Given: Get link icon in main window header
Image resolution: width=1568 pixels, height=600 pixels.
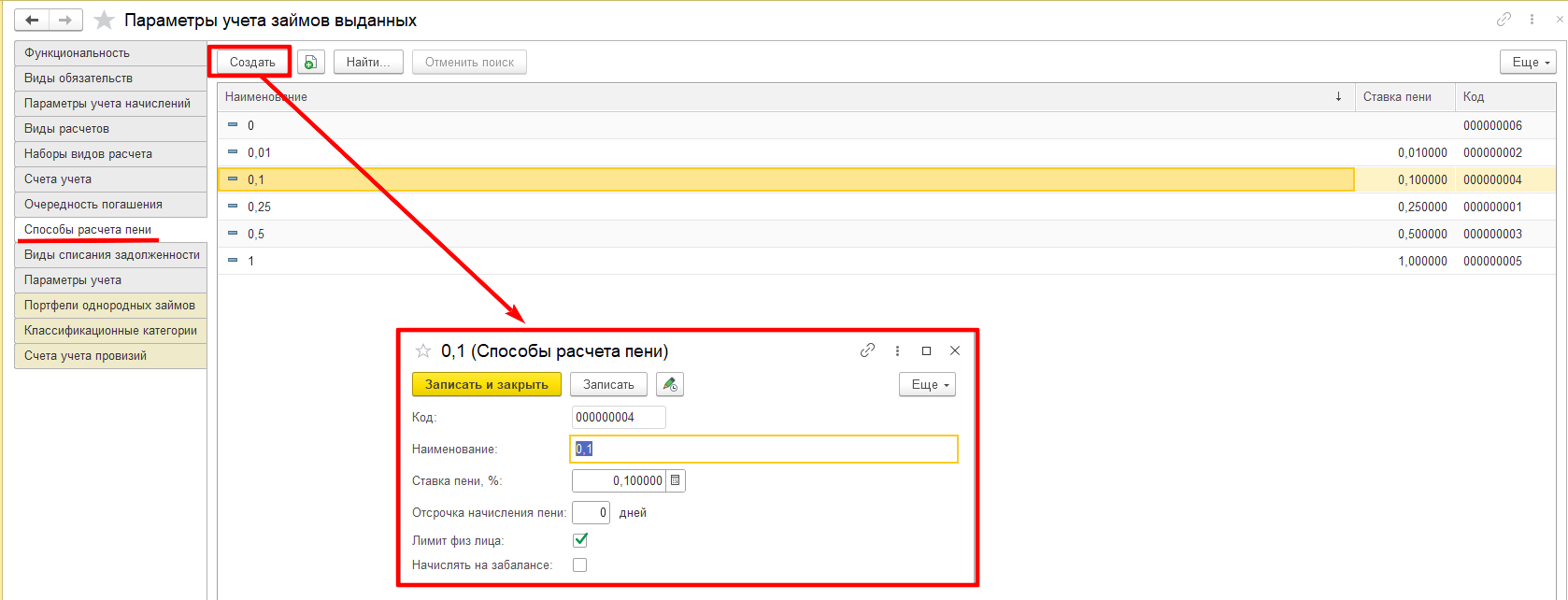Looking at the screenshot, I should (x=1504, y=19).
